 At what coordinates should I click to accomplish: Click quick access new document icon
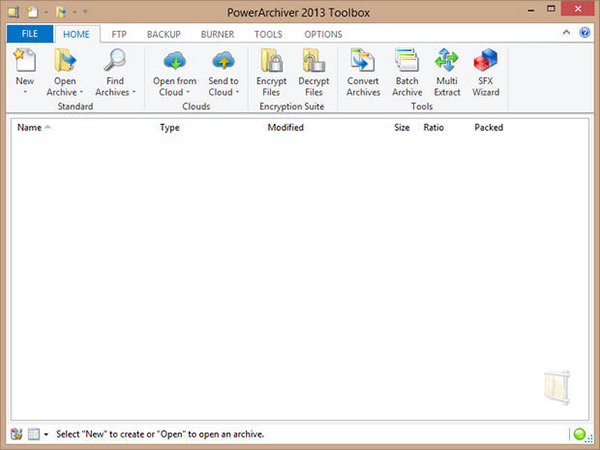(x=33, y=12)
